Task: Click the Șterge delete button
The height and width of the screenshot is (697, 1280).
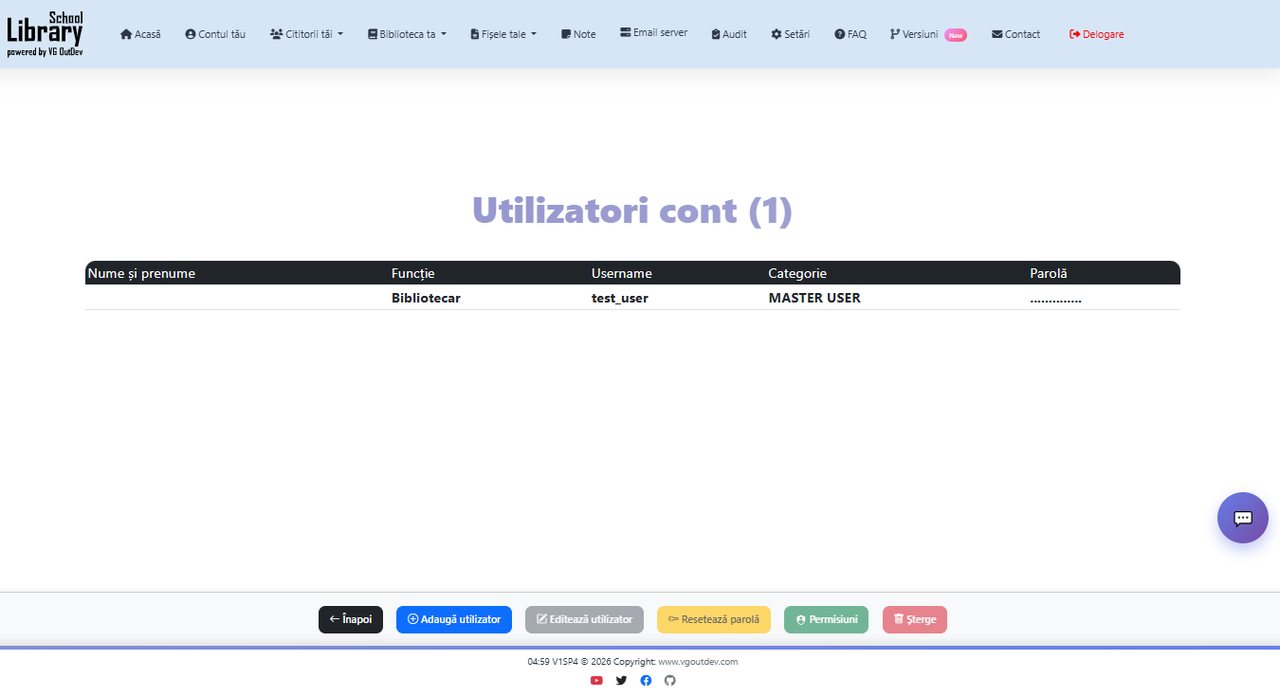Action: (915, 620)
